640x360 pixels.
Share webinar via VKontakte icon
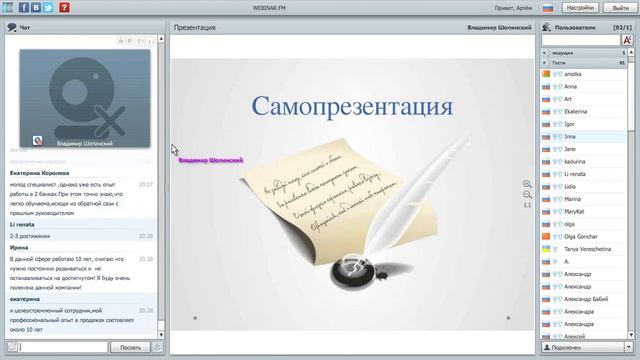click(36, 7)
